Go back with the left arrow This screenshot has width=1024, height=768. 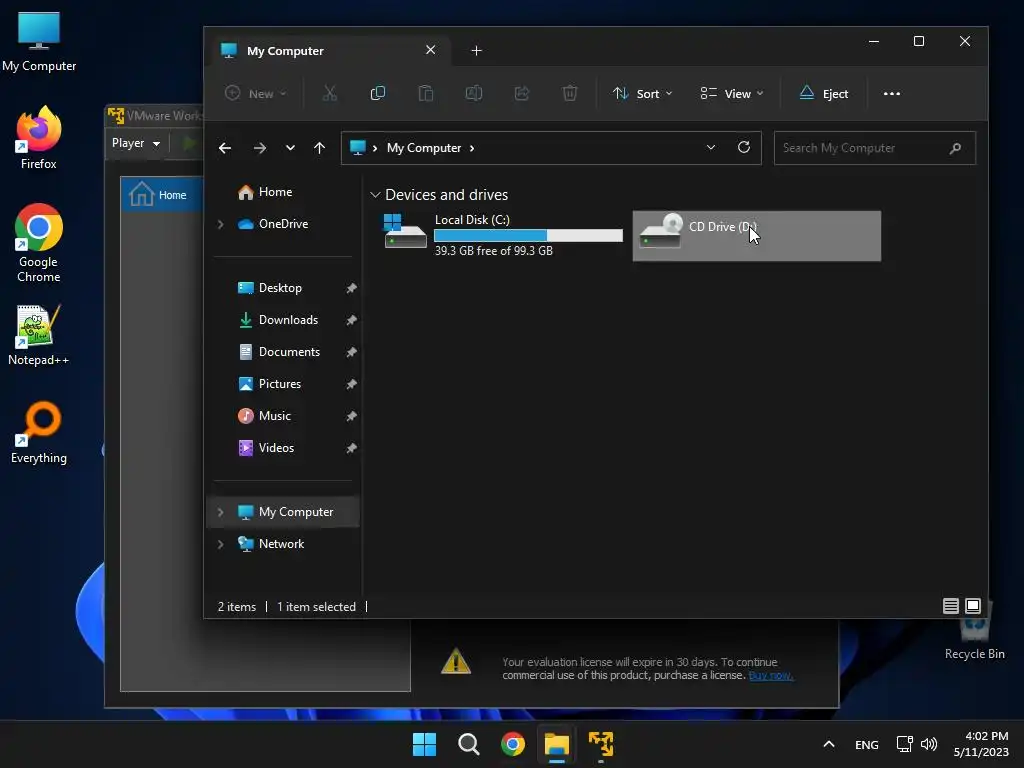tap(225, 148)
